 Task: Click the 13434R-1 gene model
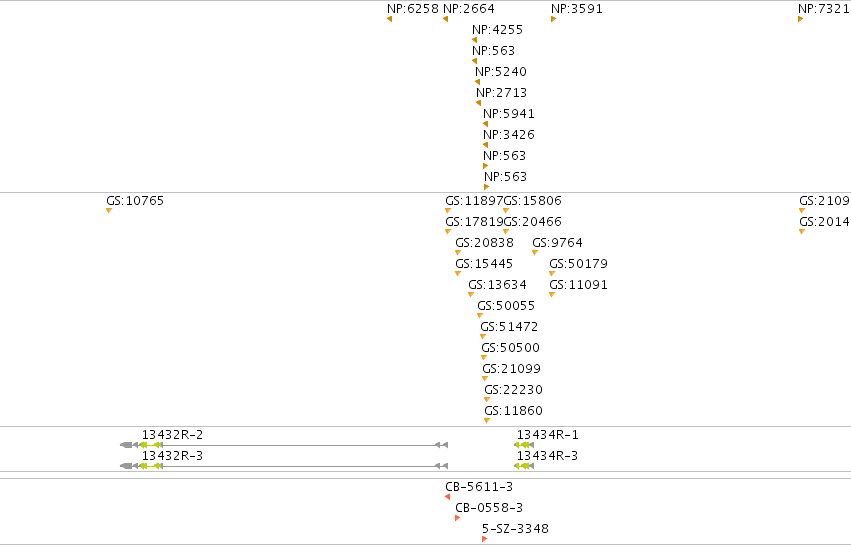click(524, 445)
